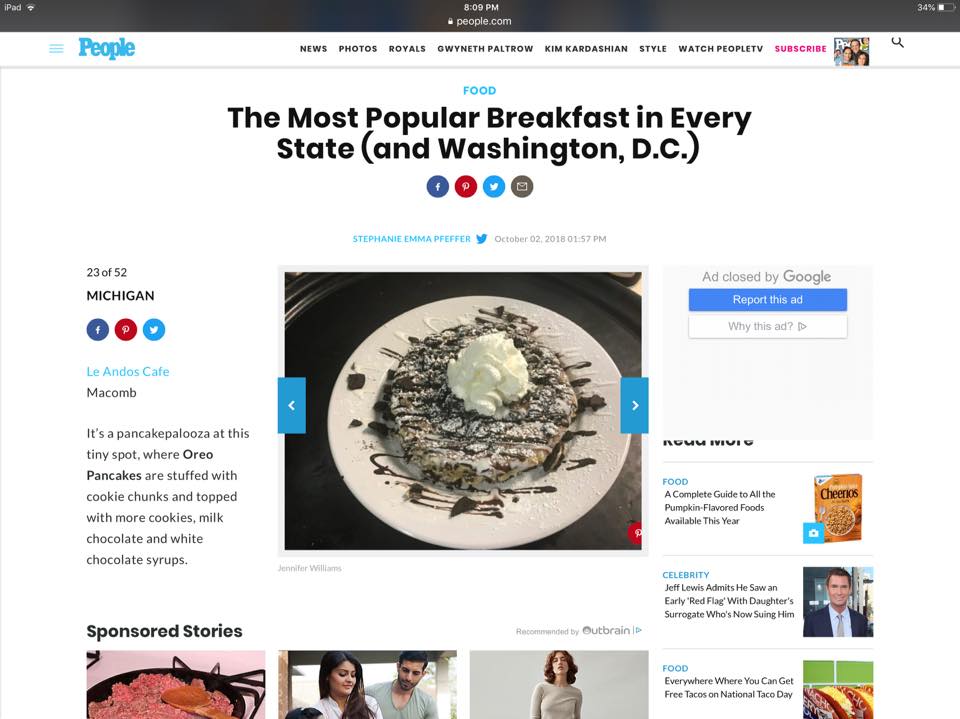Share Michigan slide on Facebook
Screen dimensions: 960x719
click(x=98, y=329)
